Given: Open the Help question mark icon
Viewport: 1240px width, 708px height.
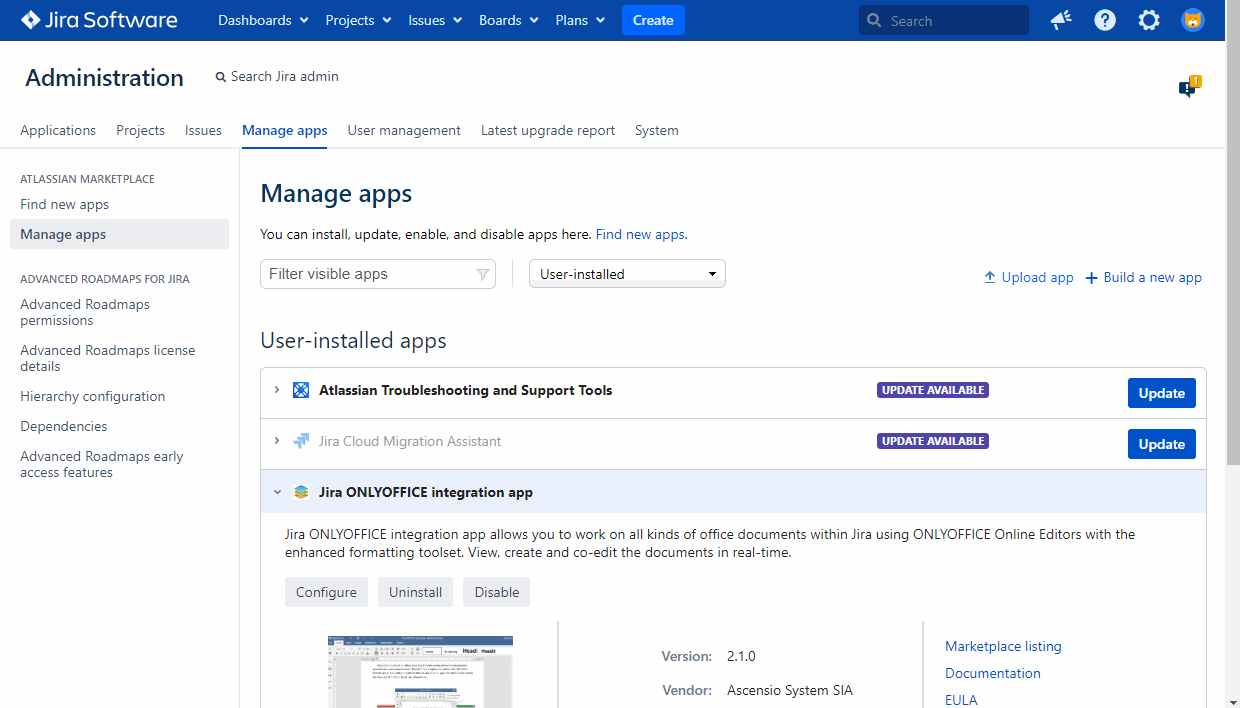Looking at the screenshot, I should [1105, 20].
